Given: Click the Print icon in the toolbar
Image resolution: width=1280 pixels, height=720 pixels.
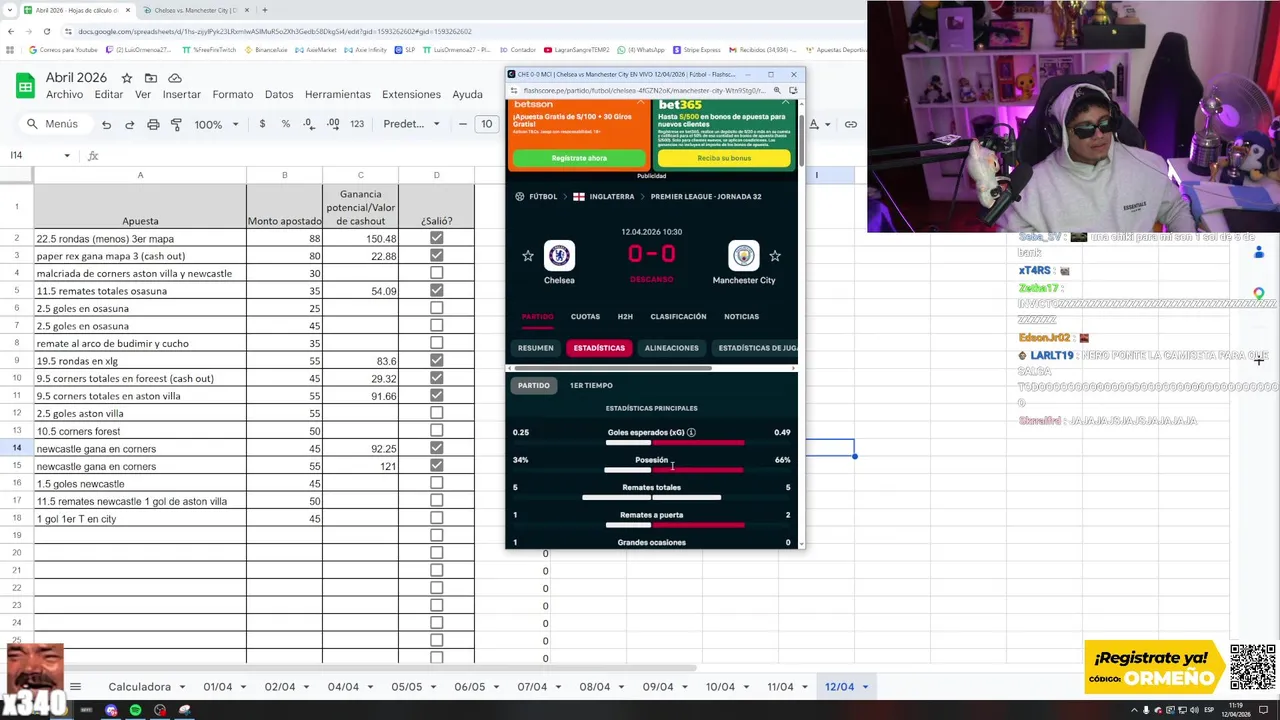Looking at the screenshot, I should coord(153,124).
